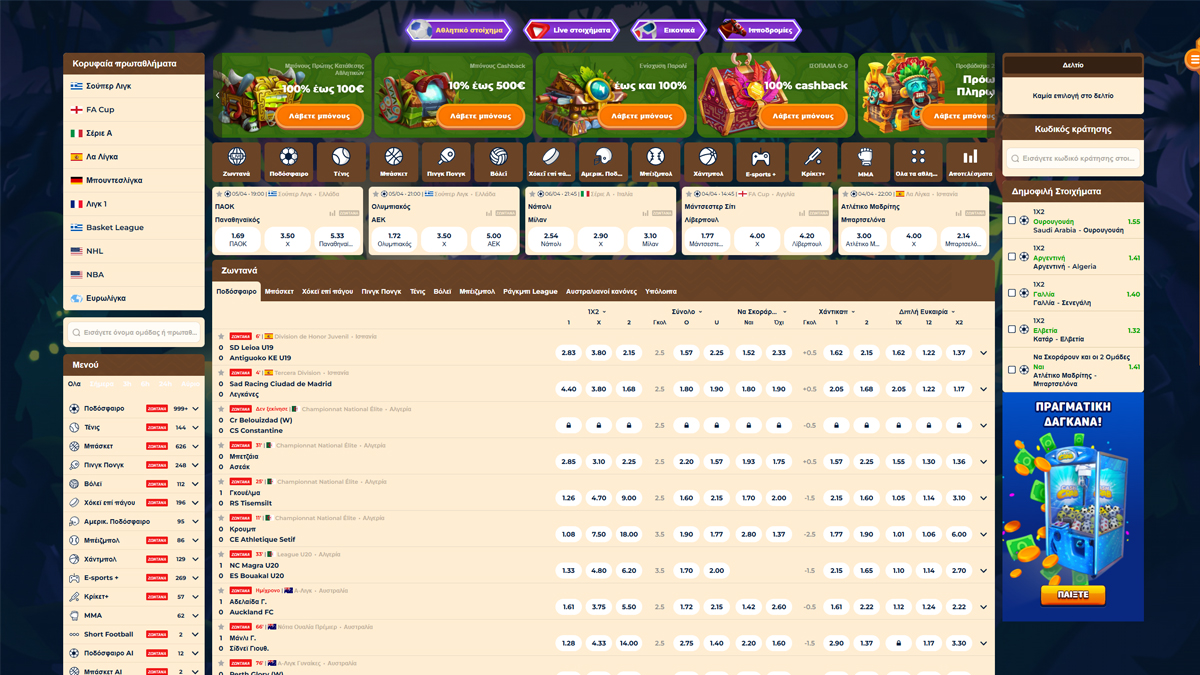Open the Πινγκ Πονγκ icon tile
This screenshot has width=1200, height=675.
[x=445, y=160]
